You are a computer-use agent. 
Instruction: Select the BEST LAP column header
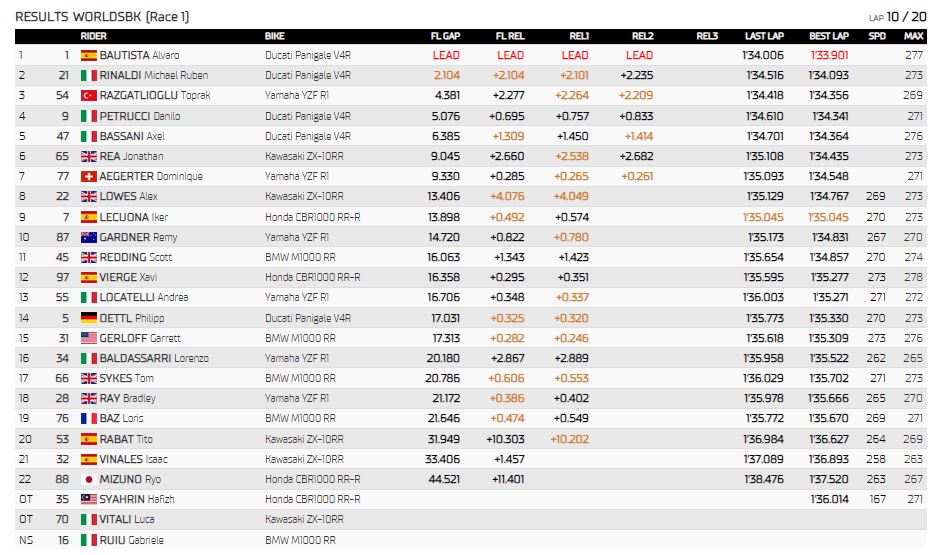coord(829,36)
